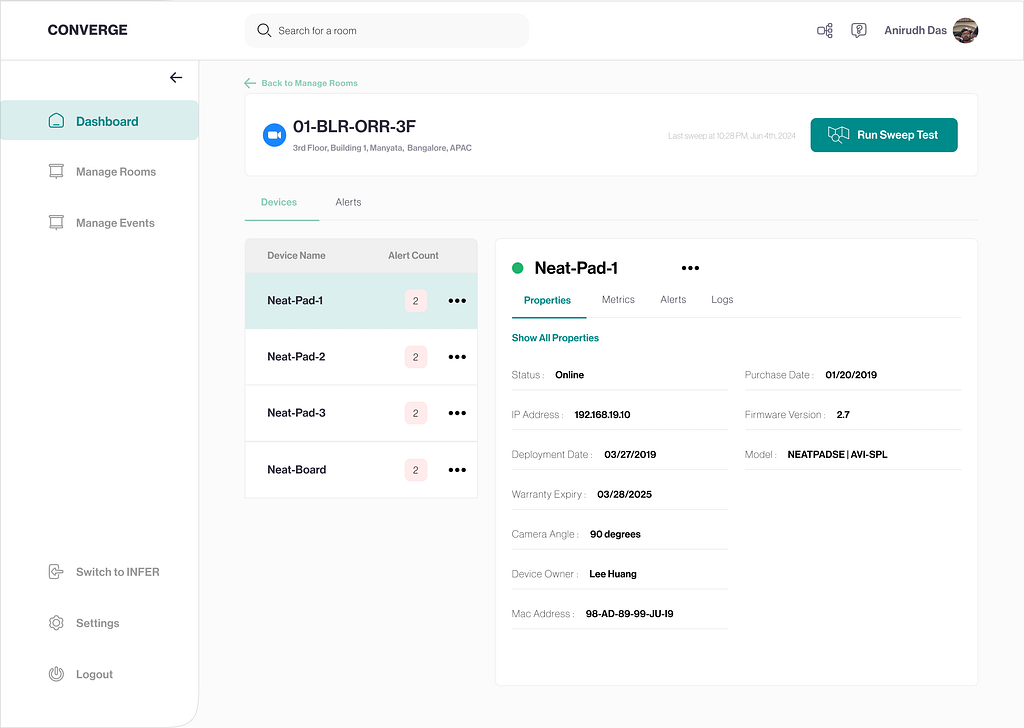
Task: Click the alert count badge for Neat-Pad-2
Action: tap(415, 357)
